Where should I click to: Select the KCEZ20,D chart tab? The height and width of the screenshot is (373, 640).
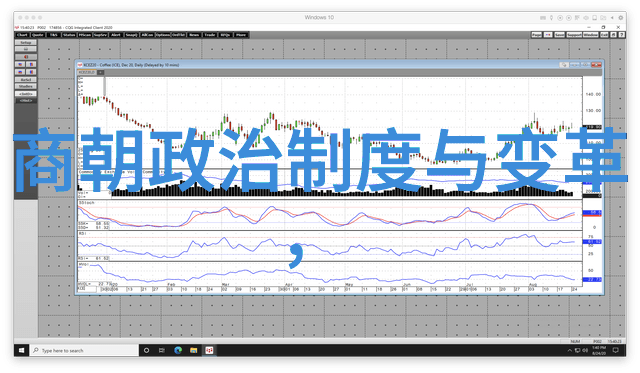(87, 72)
